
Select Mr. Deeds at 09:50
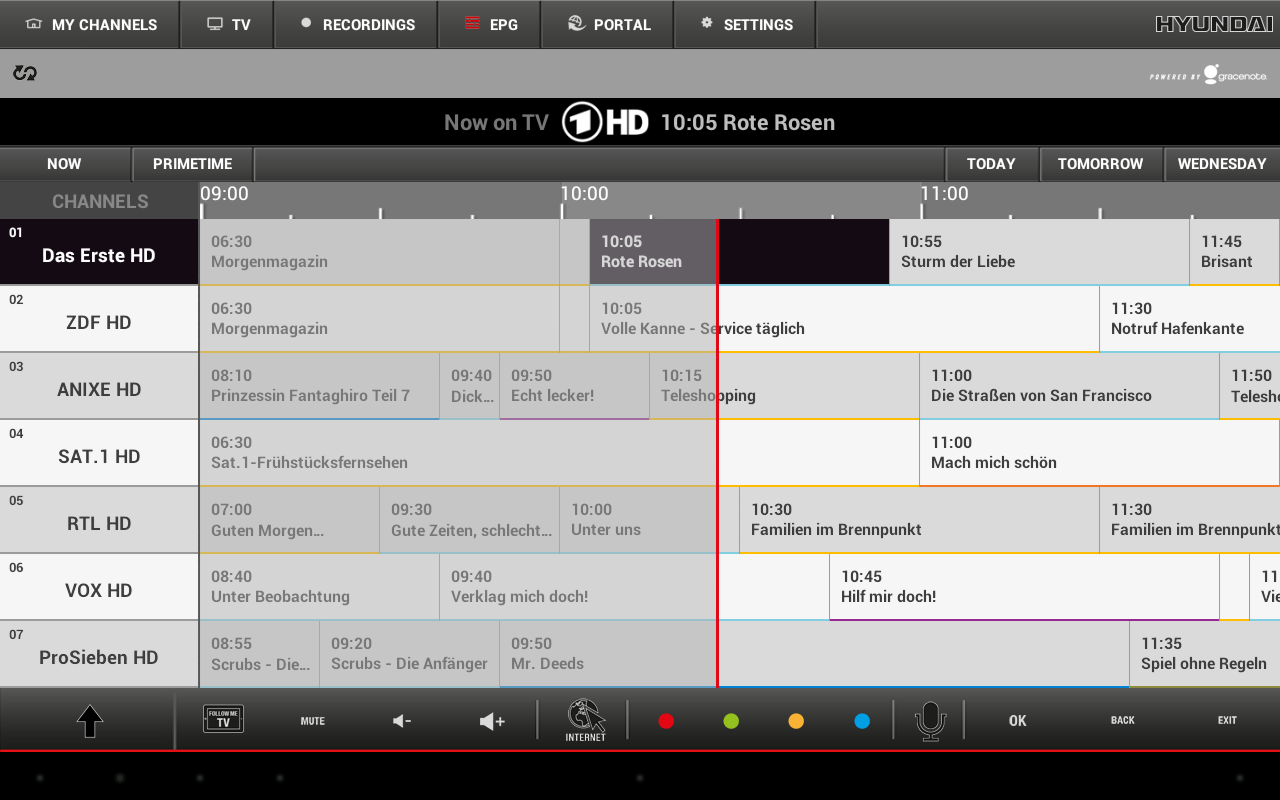[814, 654]
